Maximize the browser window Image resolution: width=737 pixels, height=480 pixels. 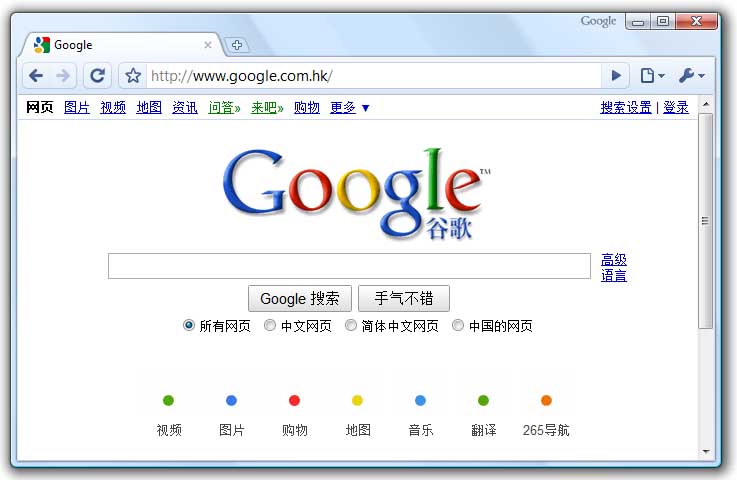[663, 22]
